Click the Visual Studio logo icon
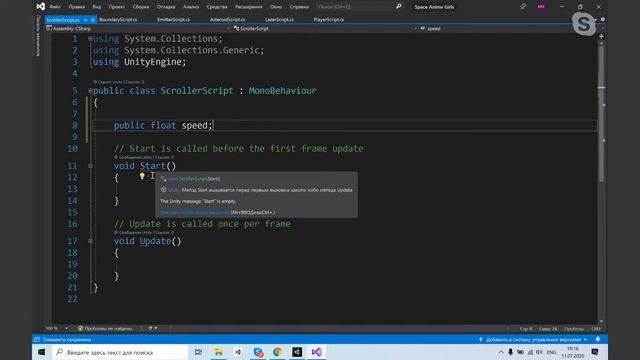 click(40, 7)
